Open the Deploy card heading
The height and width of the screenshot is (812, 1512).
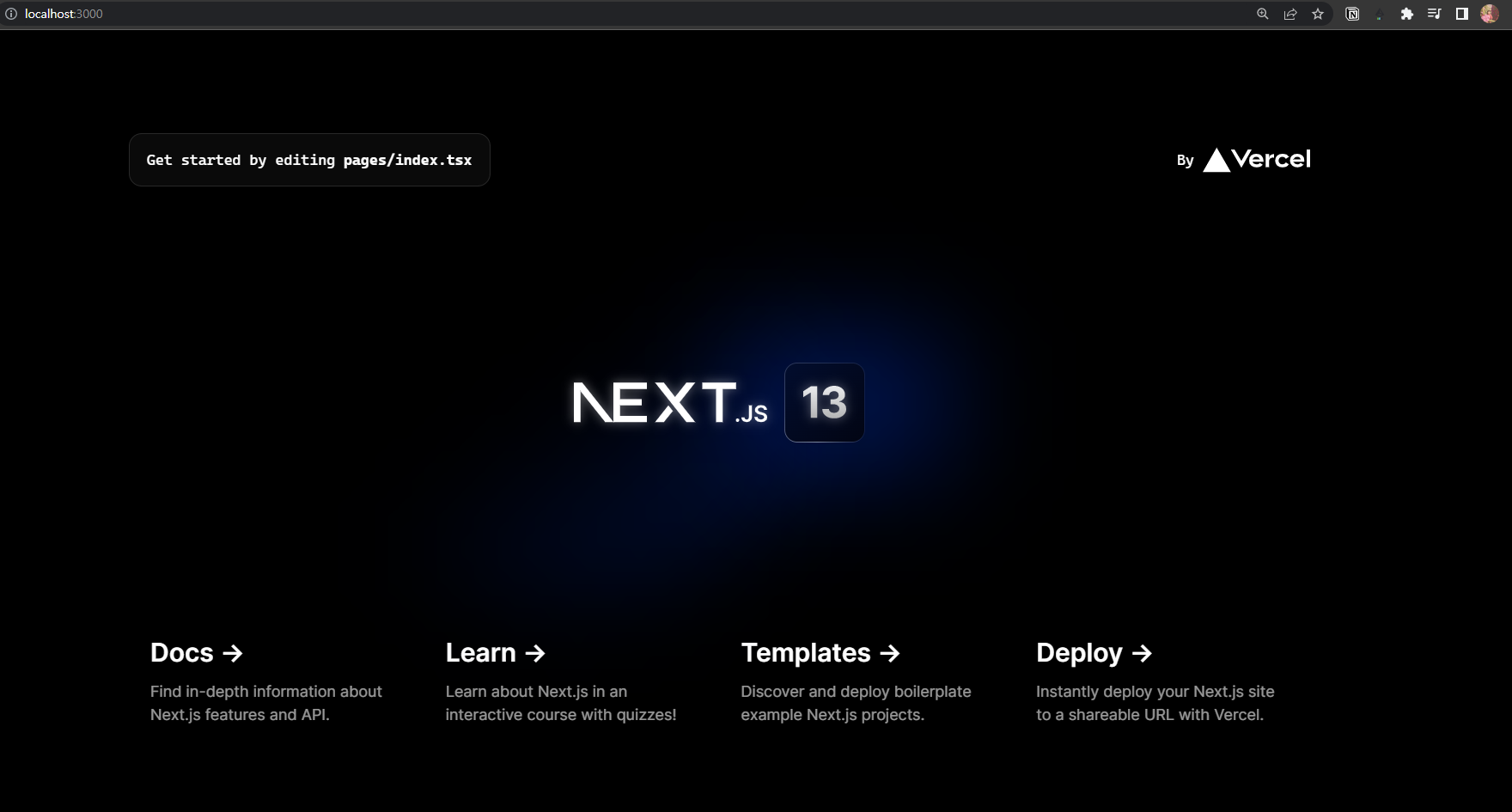[1094, 653]
